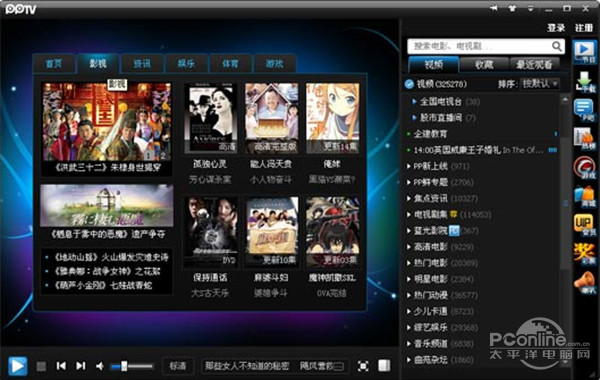Toggle the pin-on-top icon in title bar
The height and width of the screenshot is (380, 600).
click(x=494, y=8)
